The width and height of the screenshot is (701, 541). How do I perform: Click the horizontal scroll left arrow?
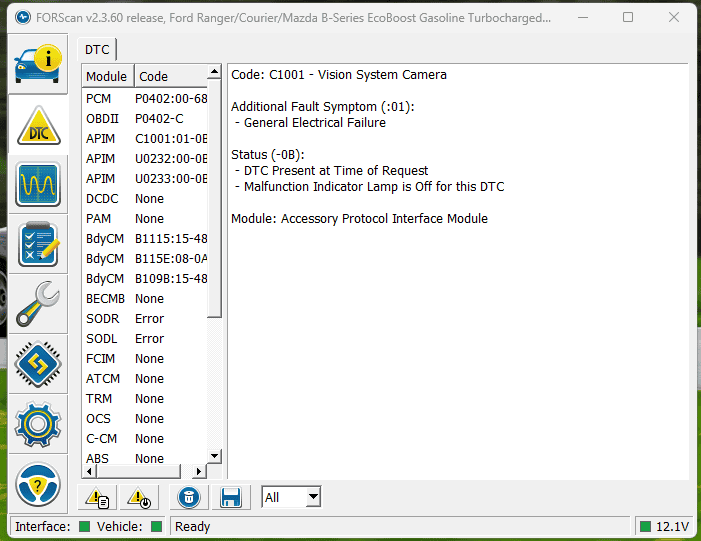[89, 471]
